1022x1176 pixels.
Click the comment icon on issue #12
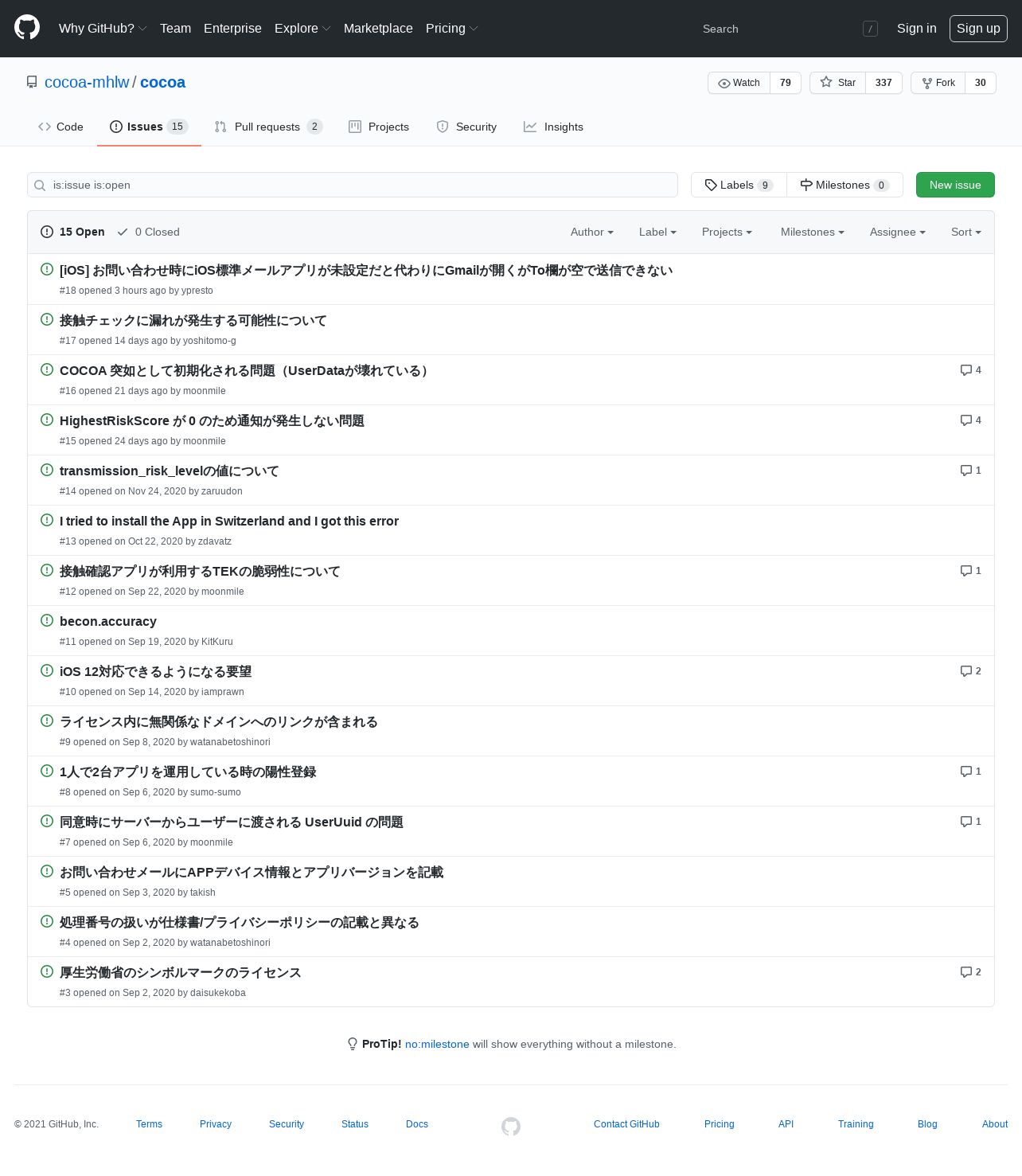tap(965, 571)
